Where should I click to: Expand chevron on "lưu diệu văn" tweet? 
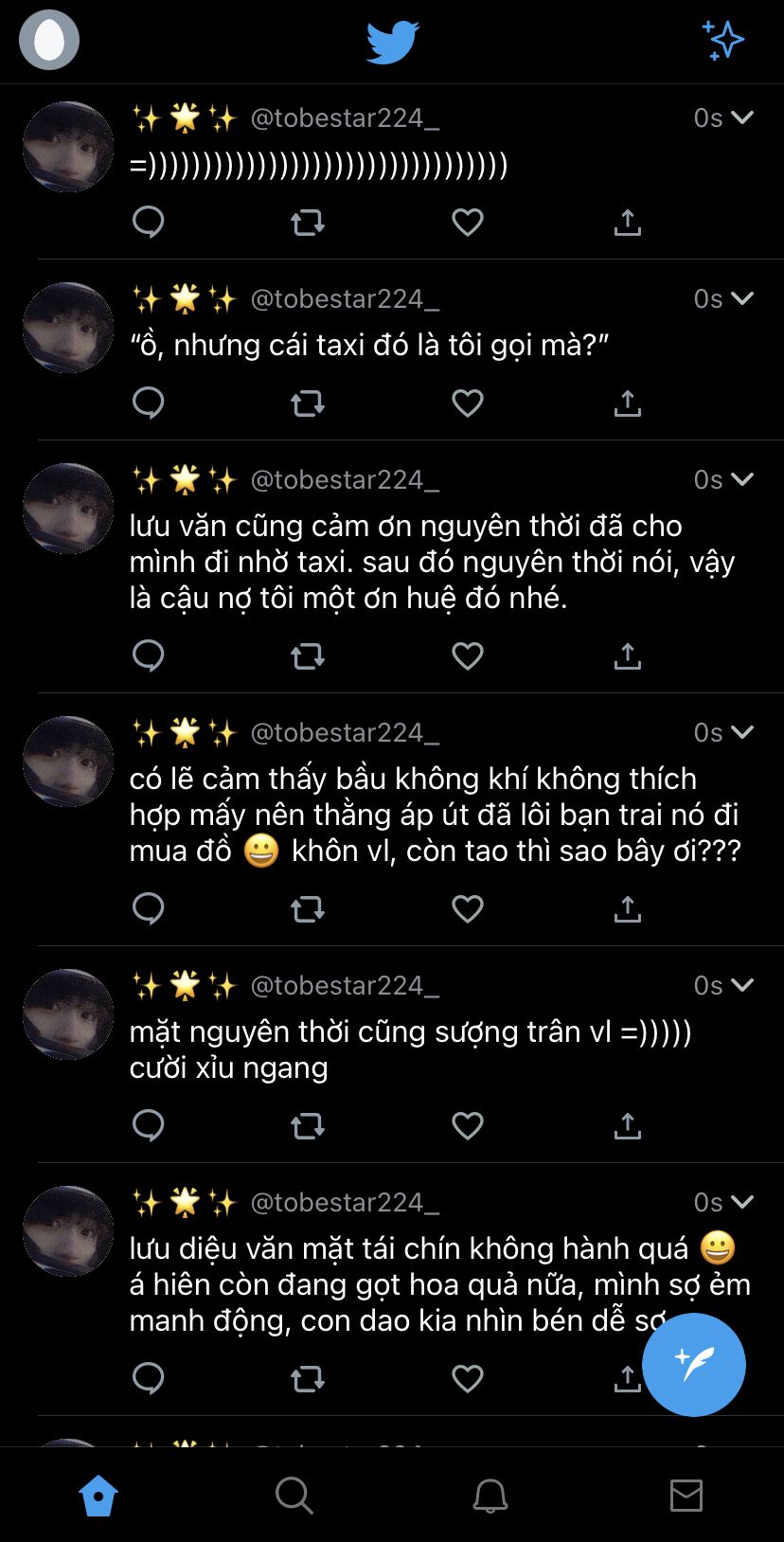pyautogui.click(x=742, y=1202)
